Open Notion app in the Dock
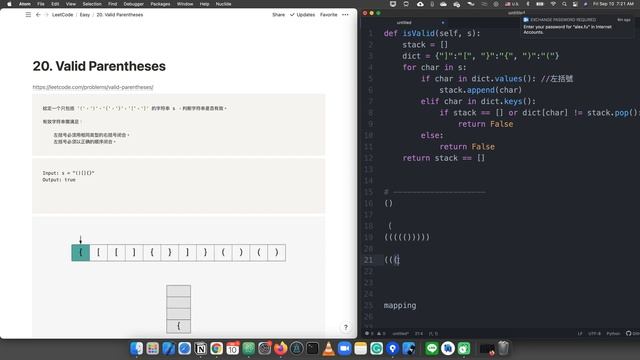 200,349
